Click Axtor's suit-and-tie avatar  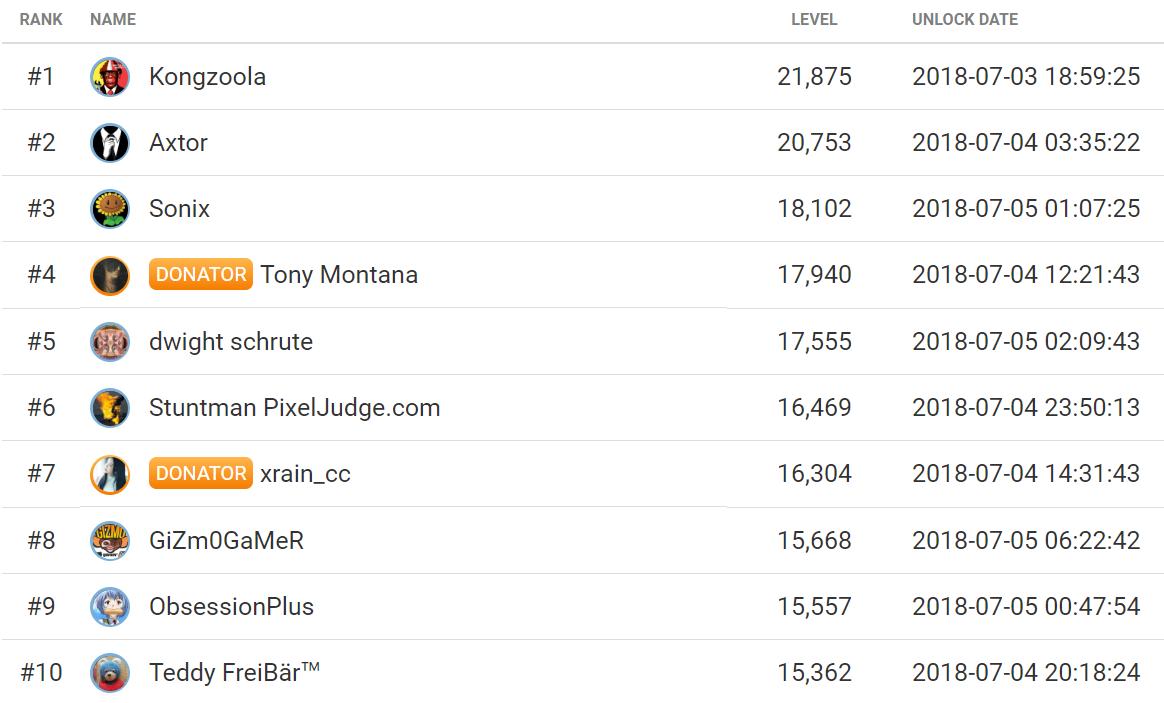(110, 143)
